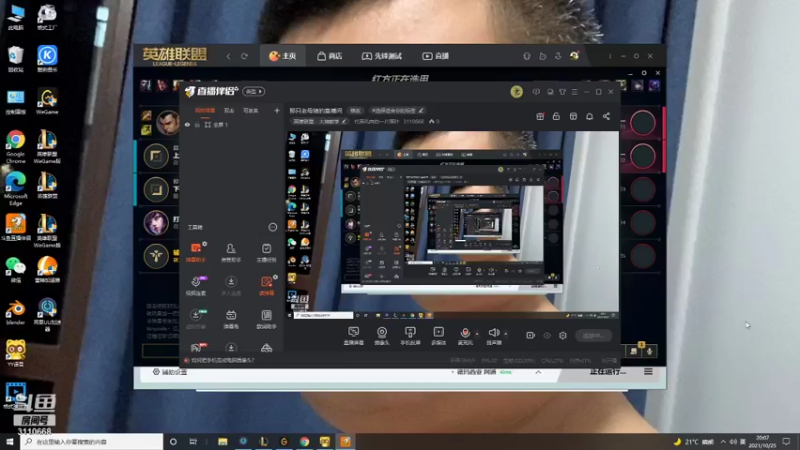Add a new scene with plus button
Screen dimensions: 800x450
tap(277, 111)
